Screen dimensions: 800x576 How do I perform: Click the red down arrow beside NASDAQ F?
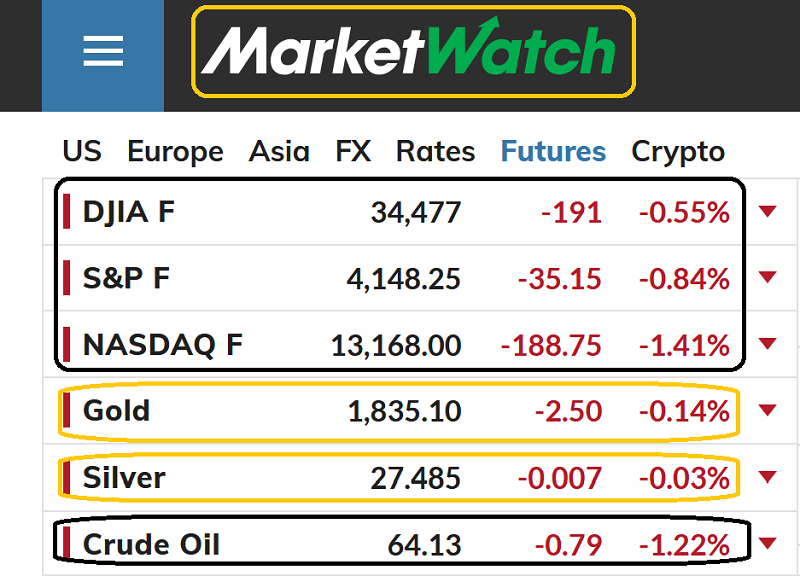click(767, 344)
